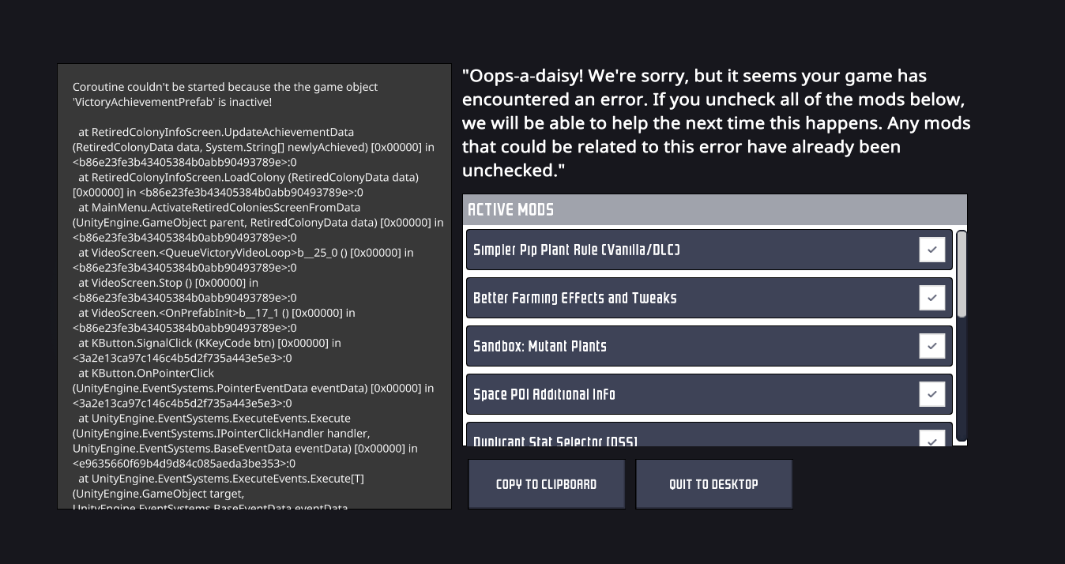This screenshot has width=1065, height=564.
Task: Toggle the Better Farming Effects and Tweaks checkbox
Action: pyautogui.click(x=932, y=298)
